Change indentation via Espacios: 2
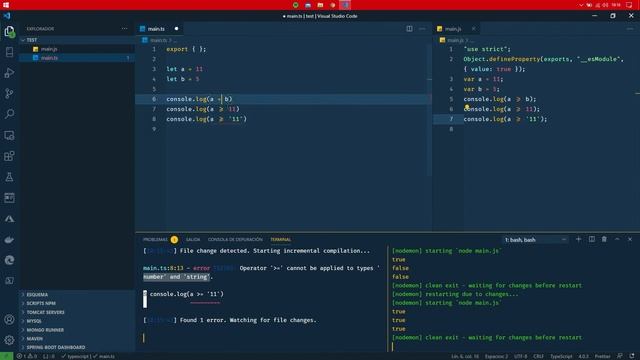 [496, 356]
